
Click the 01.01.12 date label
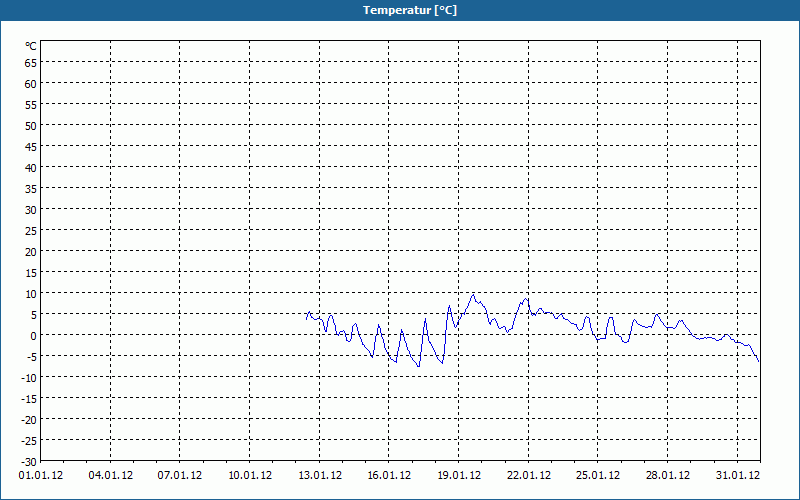[x=41, y=476]
